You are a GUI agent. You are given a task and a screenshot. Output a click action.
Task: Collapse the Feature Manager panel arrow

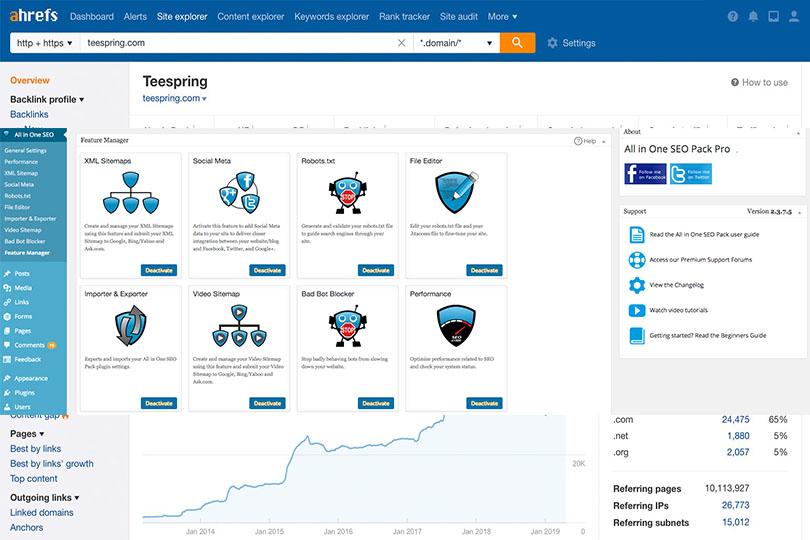tap(603, 142)
